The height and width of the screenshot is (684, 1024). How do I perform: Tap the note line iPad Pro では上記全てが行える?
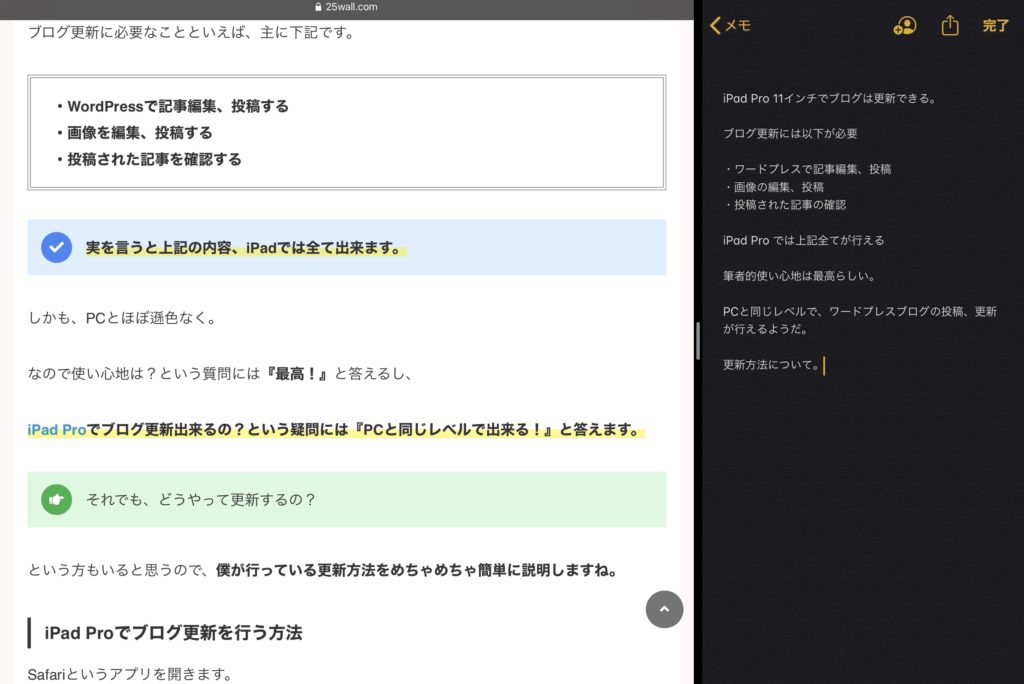coord(803,240)
